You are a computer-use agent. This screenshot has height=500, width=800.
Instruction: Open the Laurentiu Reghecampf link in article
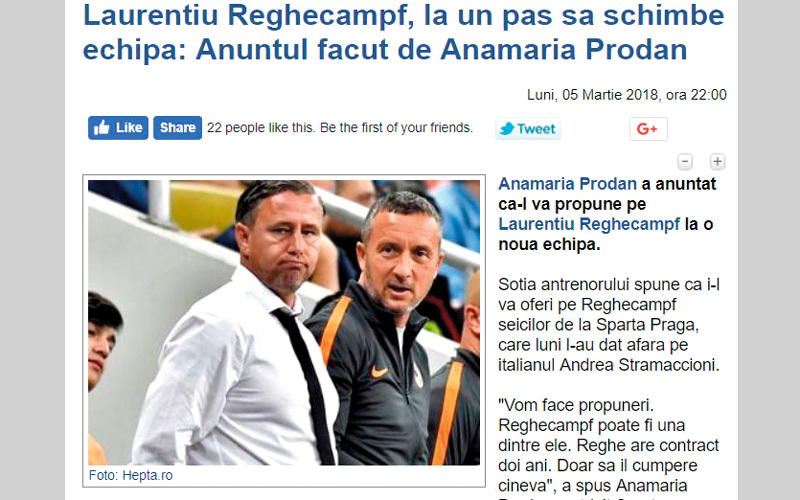click(589, 224)
